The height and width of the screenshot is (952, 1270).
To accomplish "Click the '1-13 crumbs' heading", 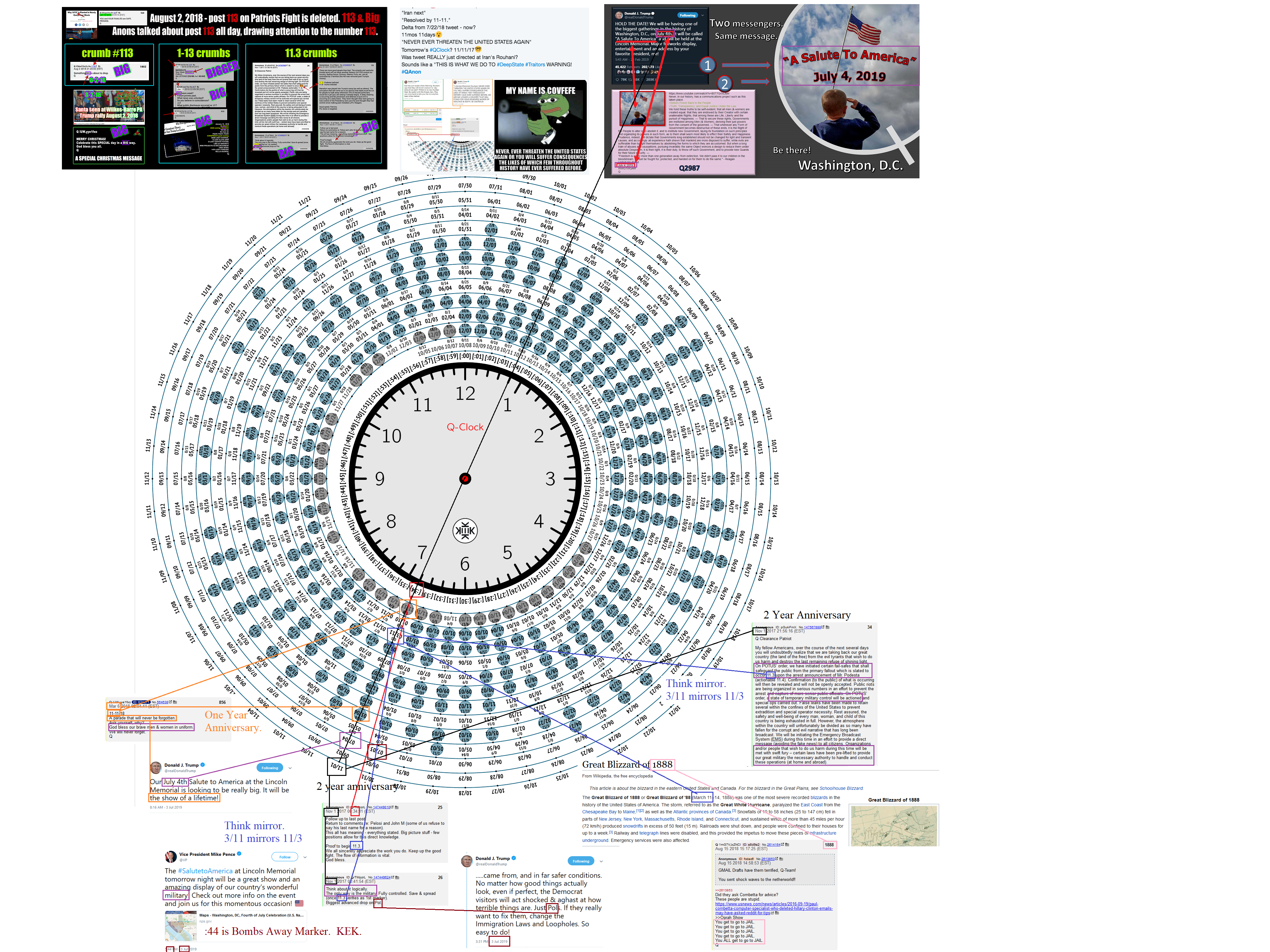I will point(203,53).
